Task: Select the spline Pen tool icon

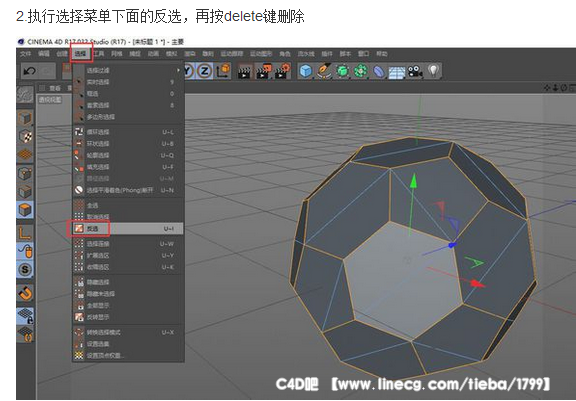Action: [x=324, y=71]
